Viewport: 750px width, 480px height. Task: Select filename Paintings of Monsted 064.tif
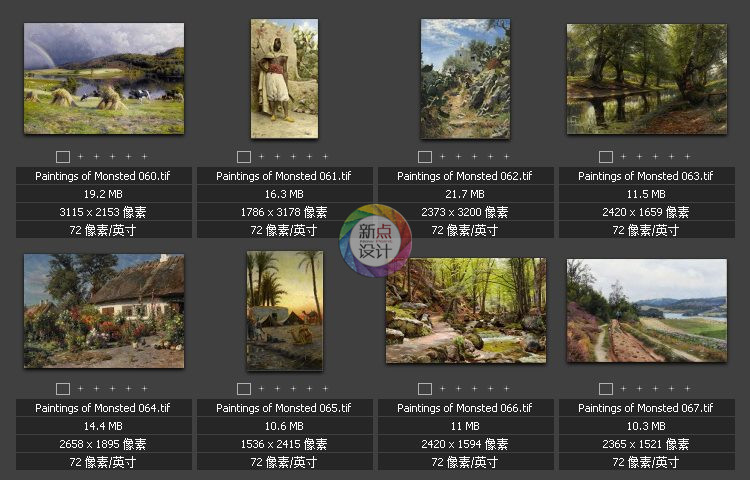pos(103,408)
